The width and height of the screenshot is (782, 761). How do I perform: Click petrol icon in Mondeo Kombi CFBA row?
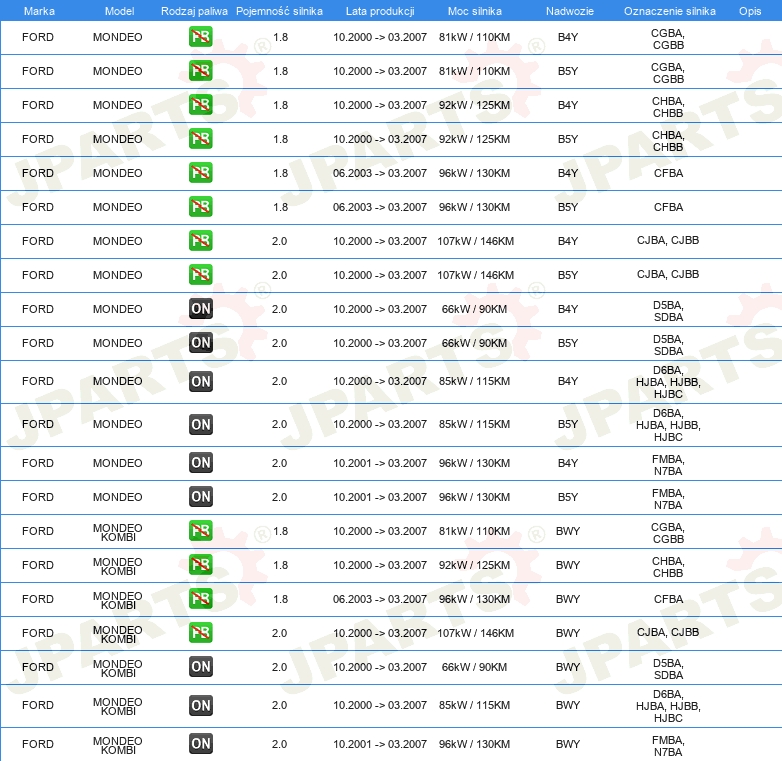(x=200, y=598)
